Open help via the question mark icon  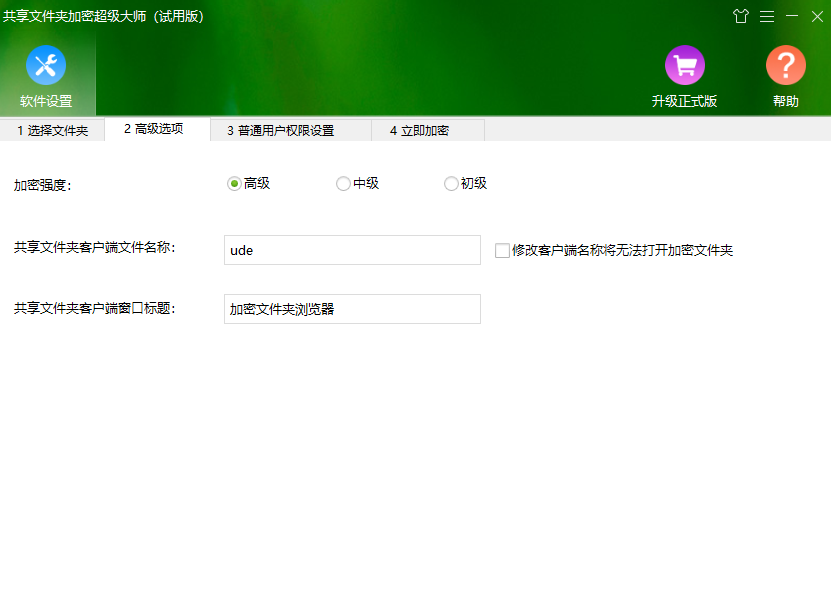[785, 63]
